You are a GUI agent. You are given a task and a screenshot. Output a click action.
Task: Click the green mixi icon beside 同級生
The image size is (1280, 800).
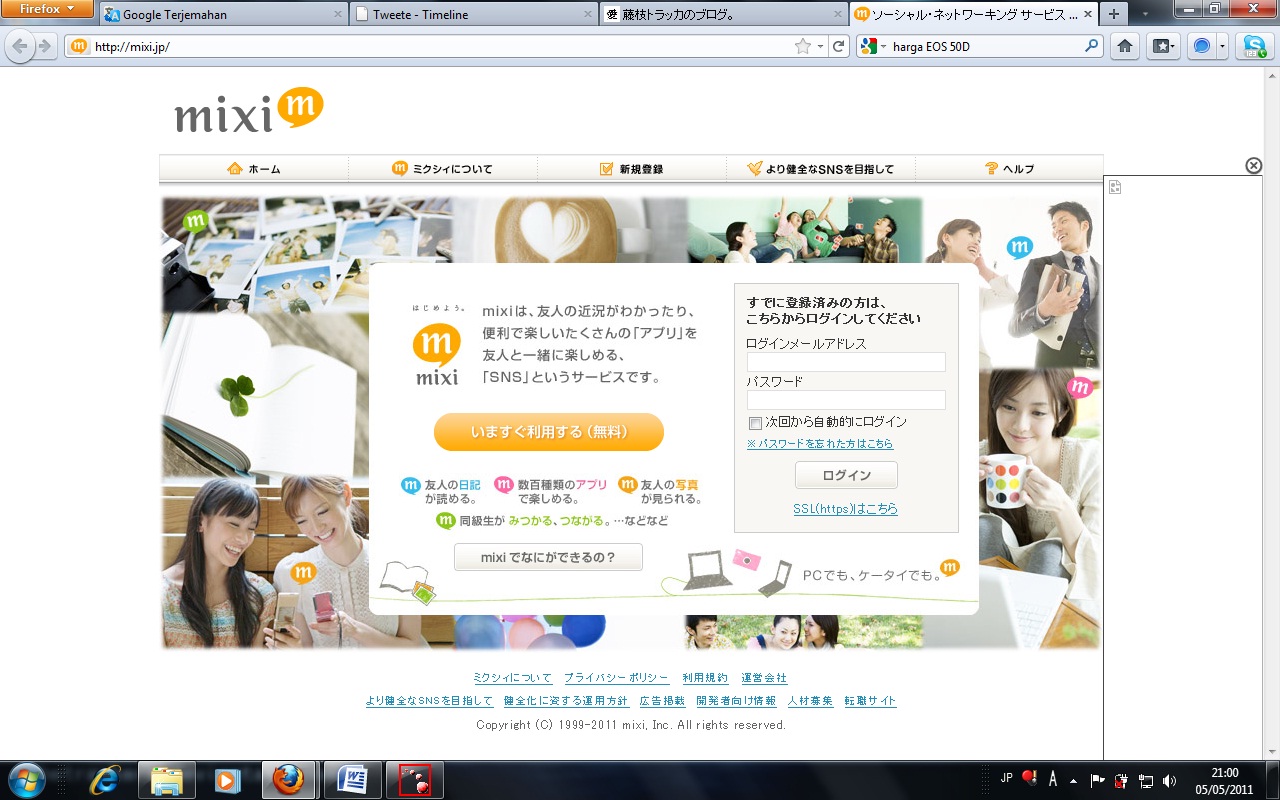point(447,520)
